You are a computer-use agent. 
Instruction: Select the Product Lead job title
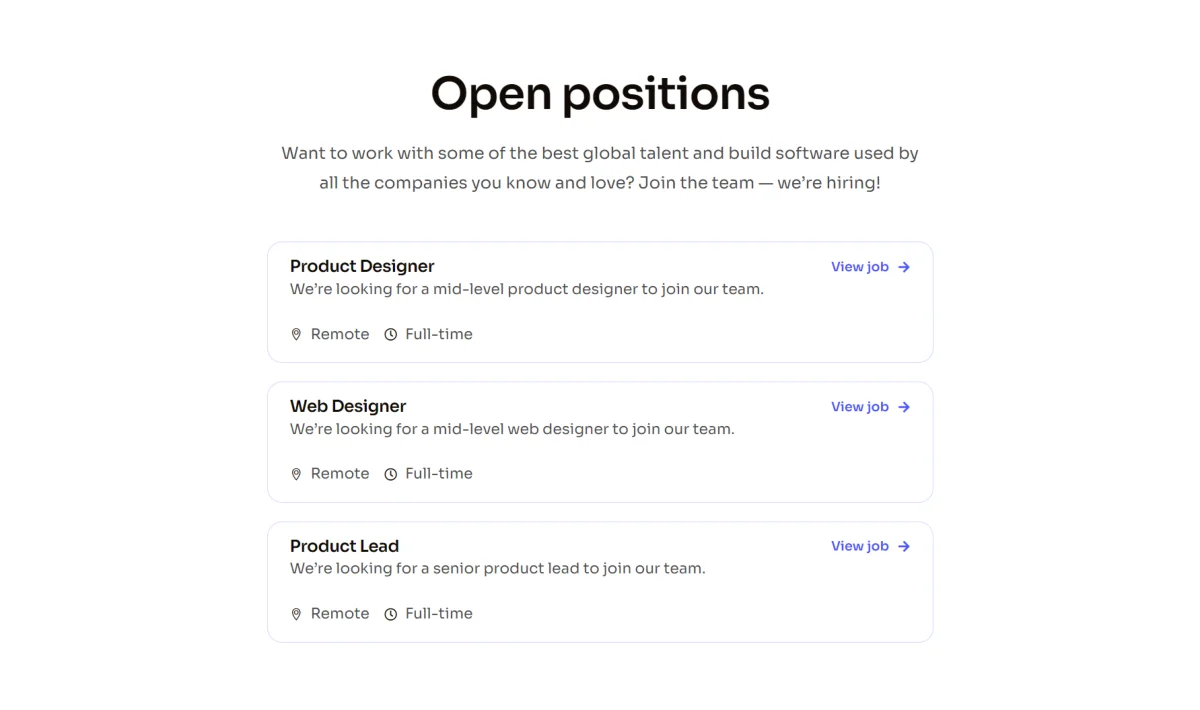(344, 546)
